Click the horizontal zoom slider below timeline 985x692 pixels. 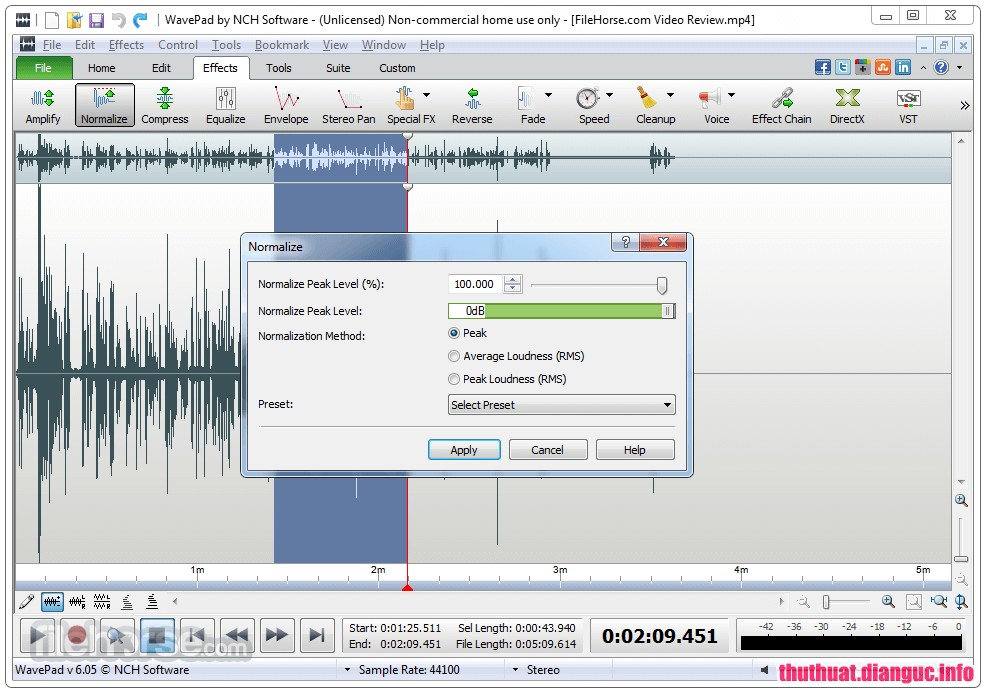pyautogui.click(x=846, y=602)
